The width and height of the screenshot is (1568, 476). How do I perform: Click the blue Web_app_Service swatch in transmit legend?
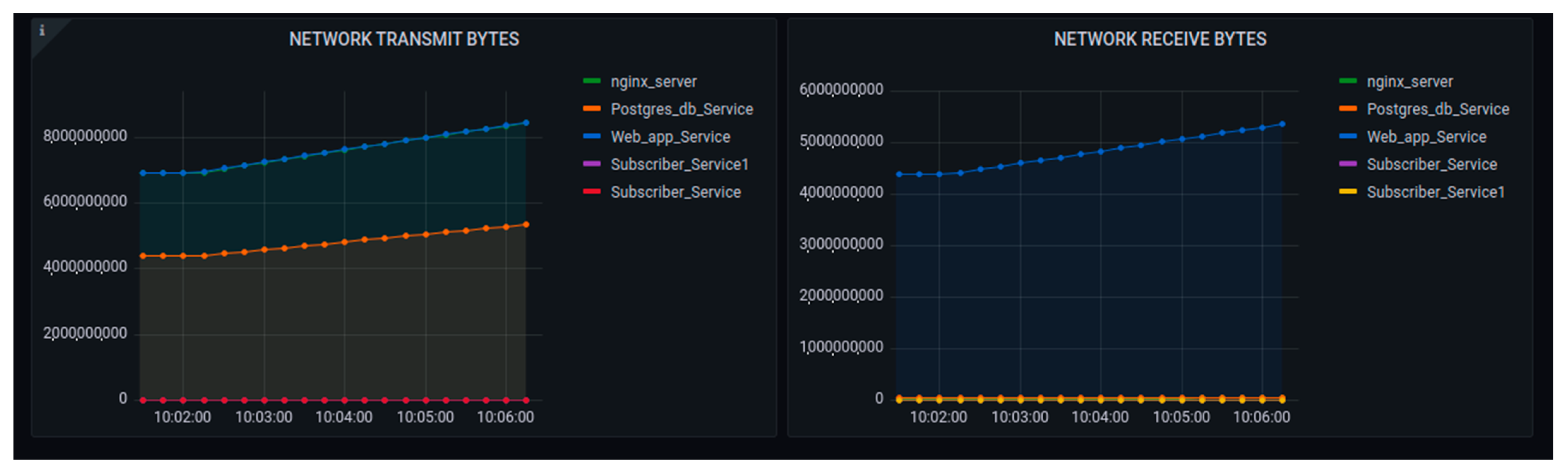point(592,136)
